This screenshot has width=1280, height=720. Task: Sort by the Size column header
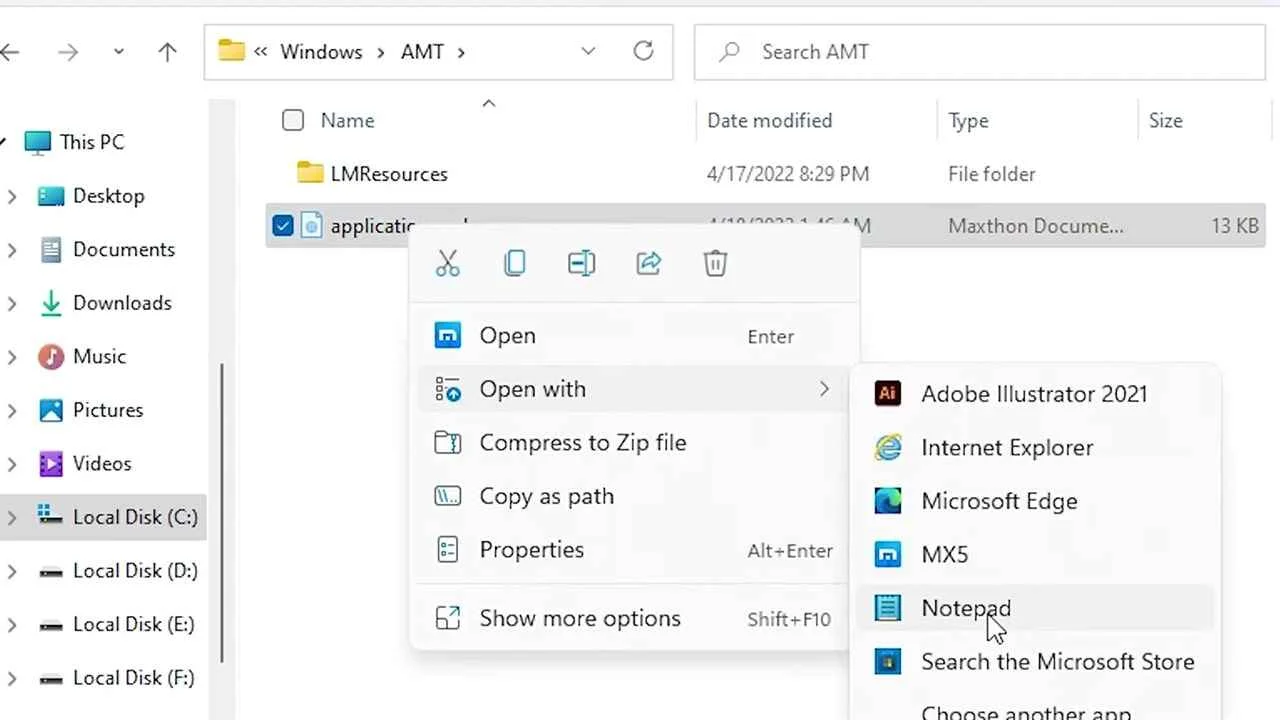pos(1166,120)
